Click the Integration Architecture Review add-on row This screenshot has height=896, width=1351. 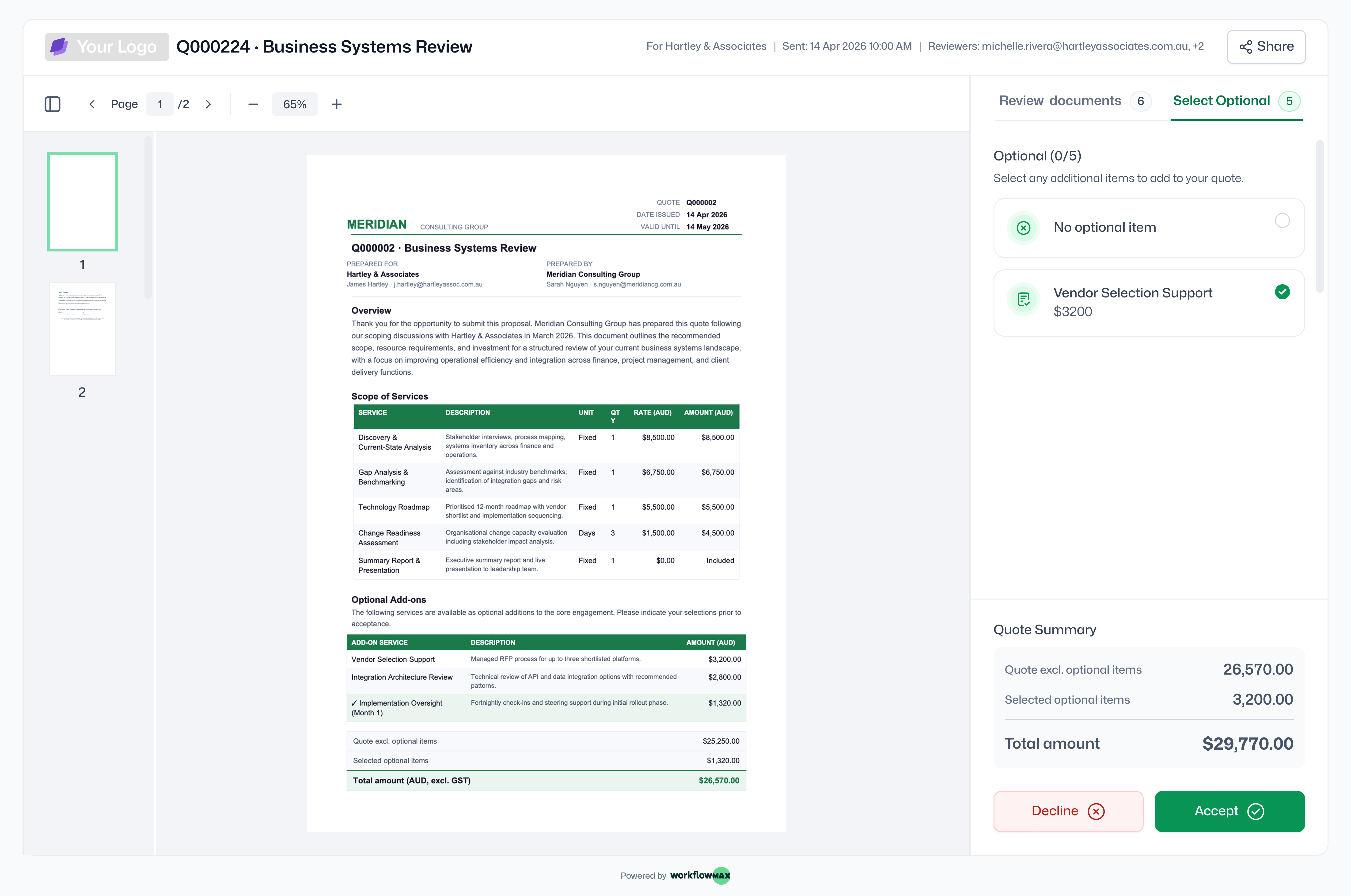[x=546, y=681]
